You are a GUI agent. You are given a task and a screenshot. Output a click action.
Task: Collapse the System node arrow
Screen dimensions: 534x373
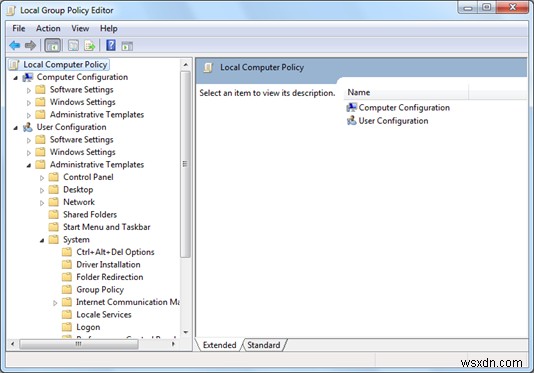[x=42, y=241]
